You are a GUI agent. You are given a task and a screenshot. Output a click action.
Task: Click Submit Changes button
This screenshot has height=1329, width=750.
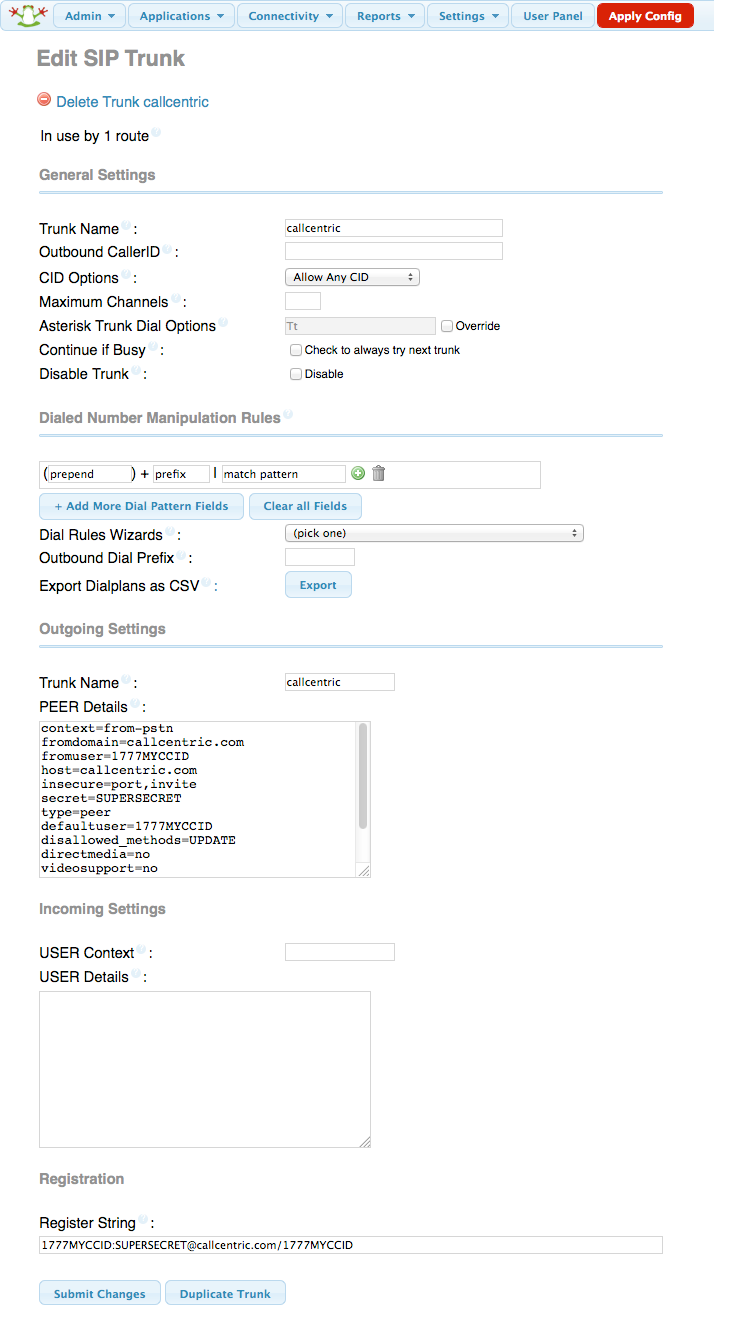point(100,1294)
